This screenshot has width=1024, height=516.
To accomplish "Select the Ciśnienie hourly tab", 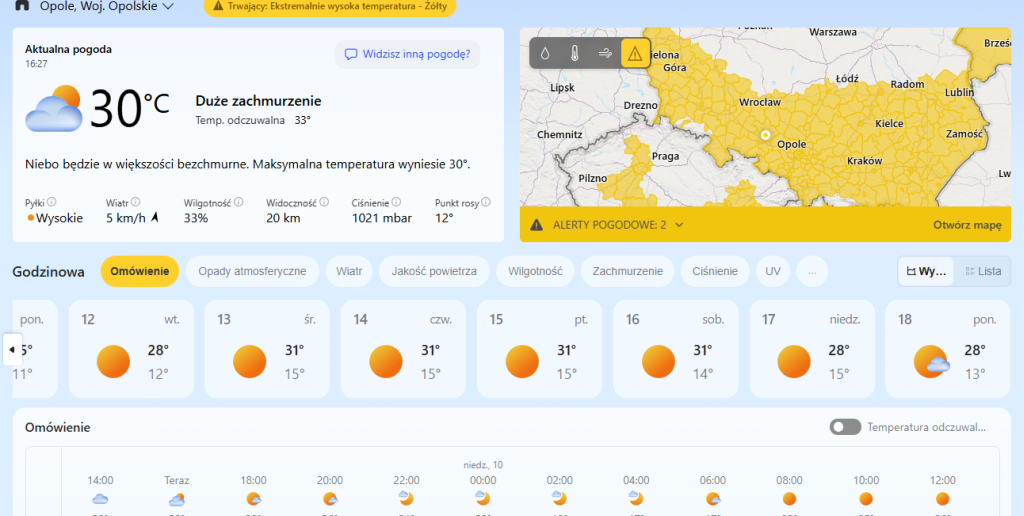I will point(715,271).
